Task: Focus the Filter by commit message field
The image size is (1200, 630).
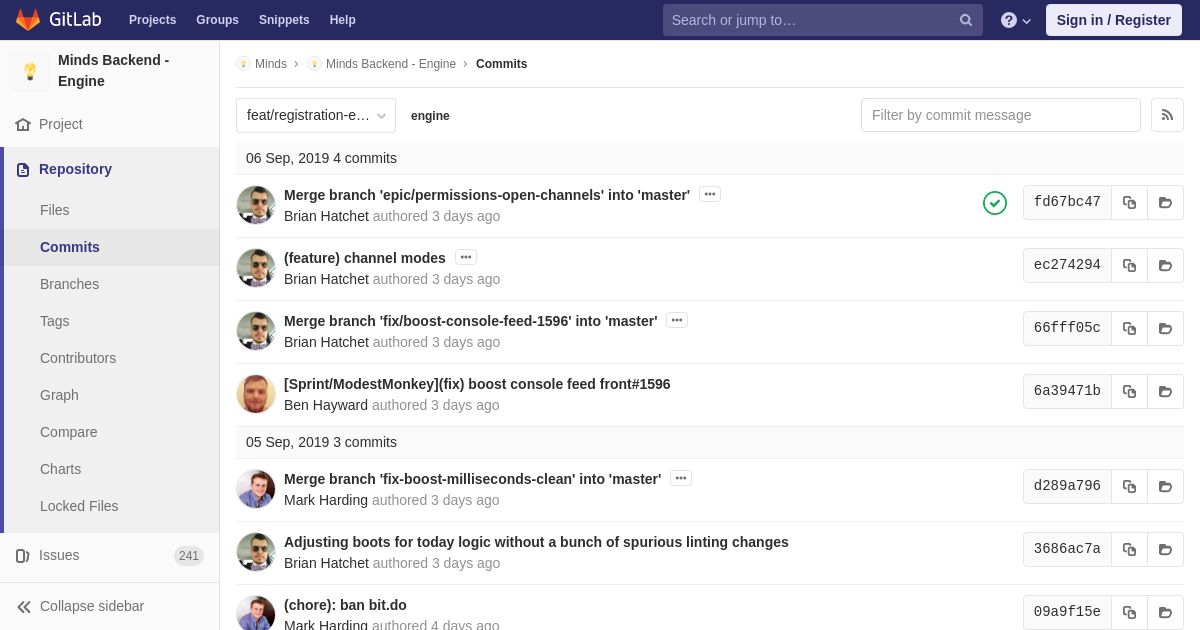Action: [x=1000, y=115]
